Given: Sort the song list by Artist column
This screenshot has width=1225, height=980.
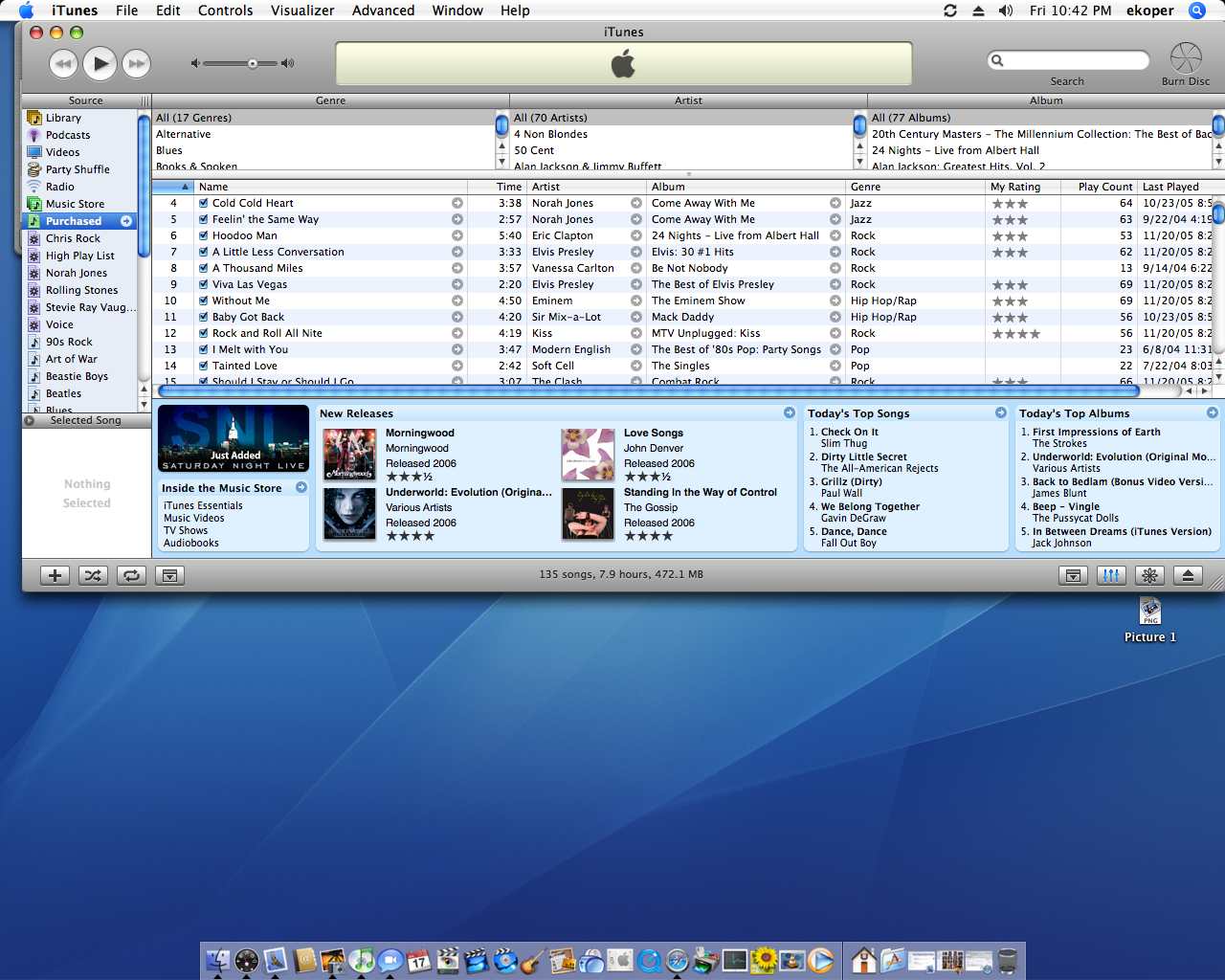Looking at the screenshot, I should tap(587, 187).
